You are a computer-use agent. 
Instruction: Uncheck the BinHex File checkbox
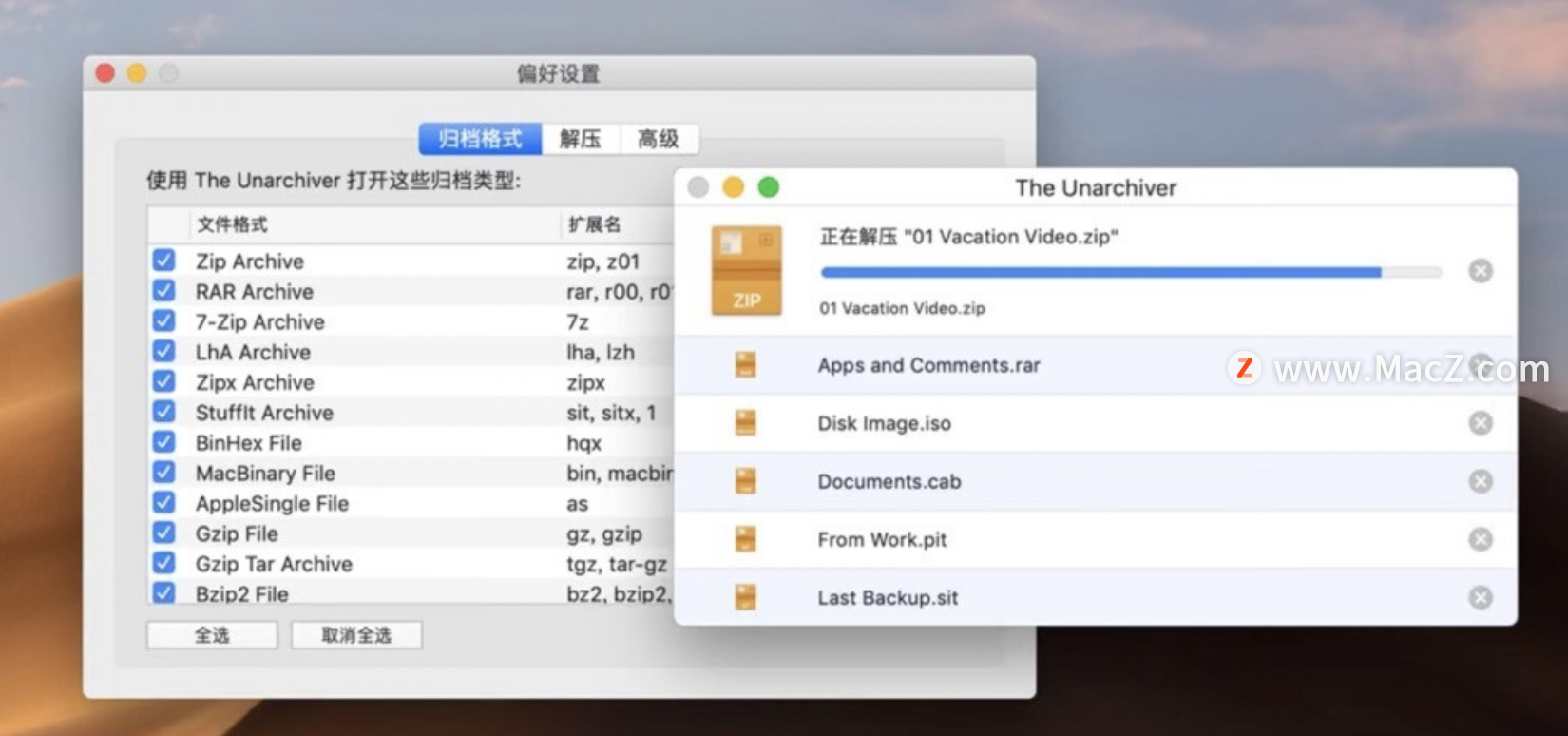tap(164, 442)
